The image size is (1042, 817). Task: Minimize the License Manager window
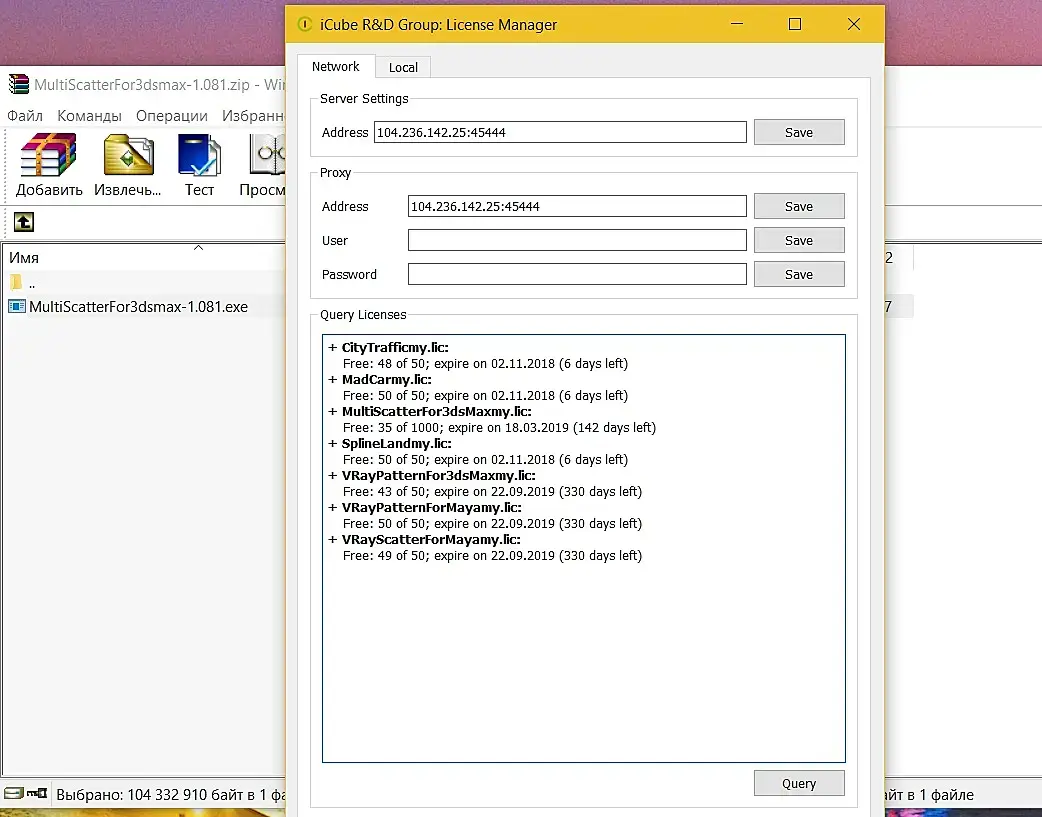pos(737,25)
